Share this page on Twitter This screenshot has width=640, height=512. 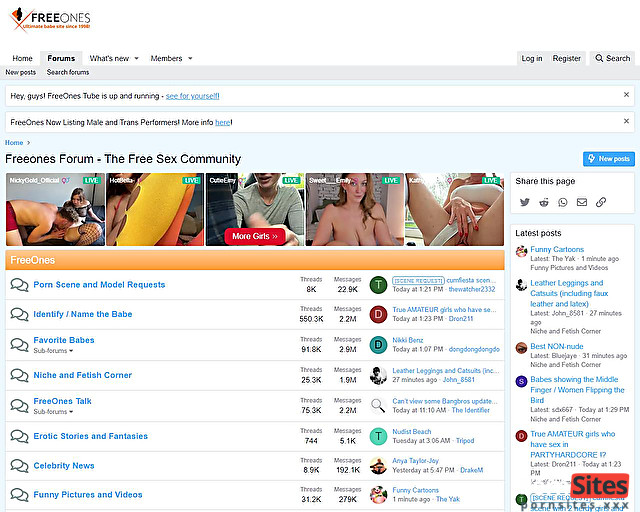[524, 202]
